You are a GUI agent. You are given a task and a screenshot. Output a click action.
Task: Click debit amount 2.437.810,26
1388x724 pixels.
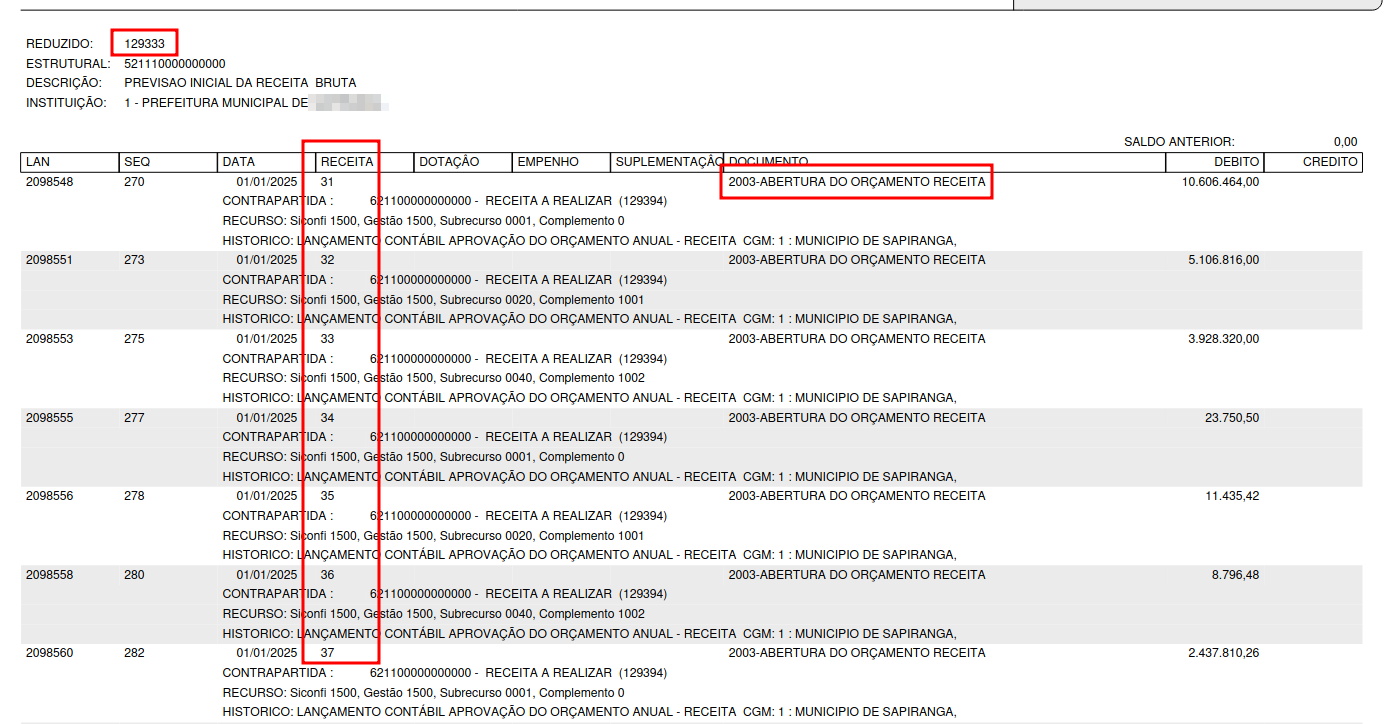click(x=1223, y=653)
